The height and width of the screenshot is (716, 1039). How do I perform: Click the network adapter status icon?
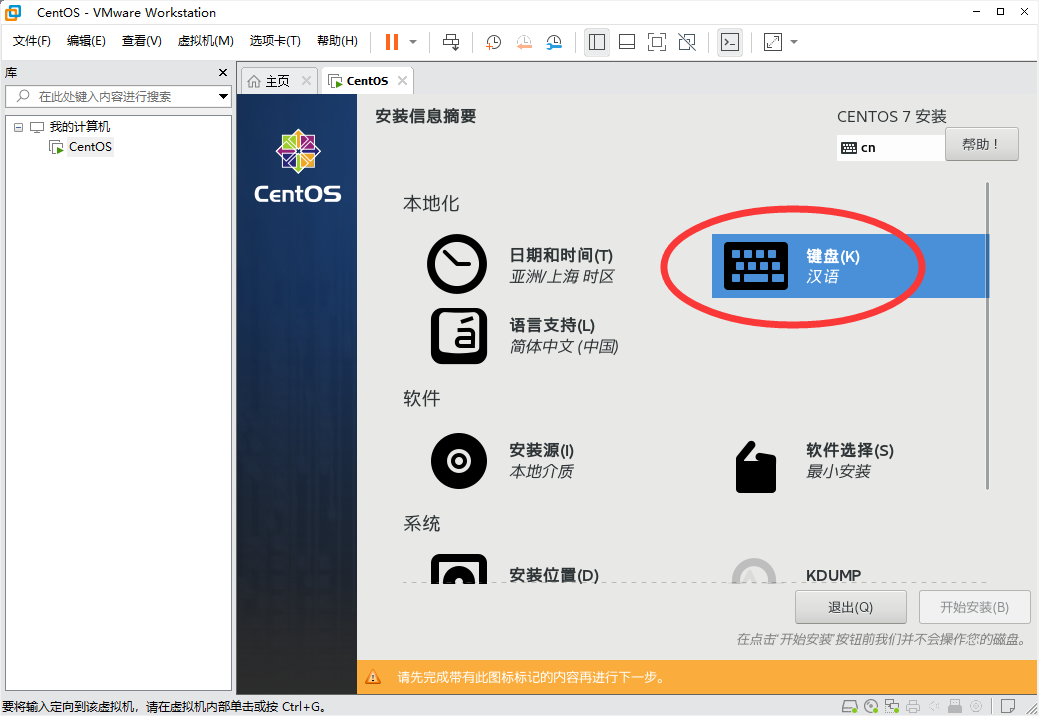coord(892,706)
